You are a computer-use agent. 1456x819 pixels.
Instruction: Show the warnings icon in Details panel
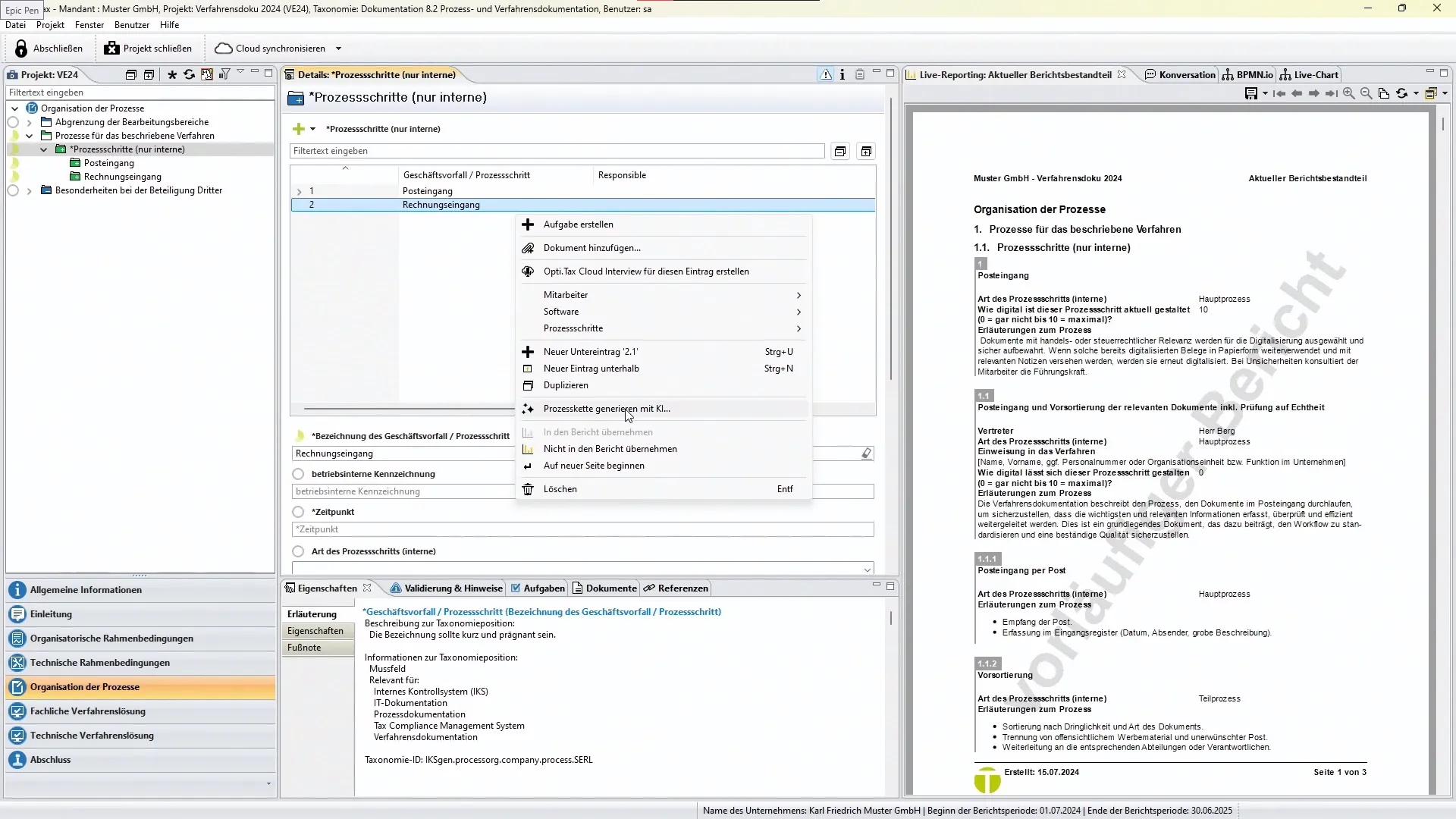(x=826, y=74)
